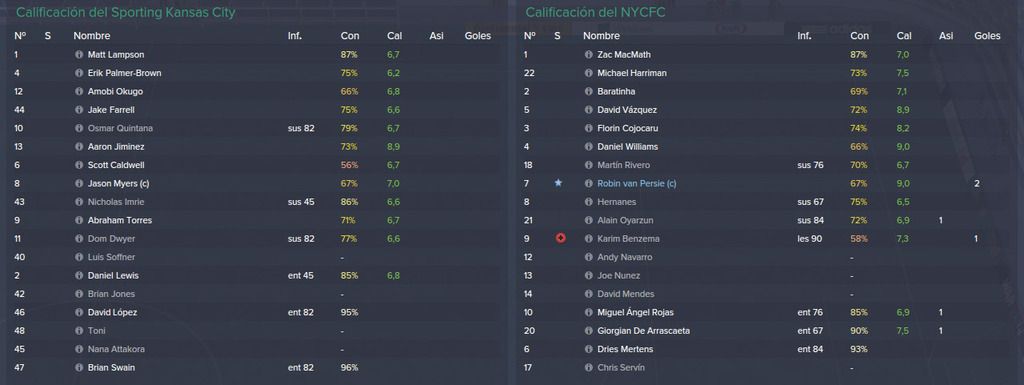The image size is (1024, 385).
Task: Open Jason Myers player profile
Action: click(118, 183)
